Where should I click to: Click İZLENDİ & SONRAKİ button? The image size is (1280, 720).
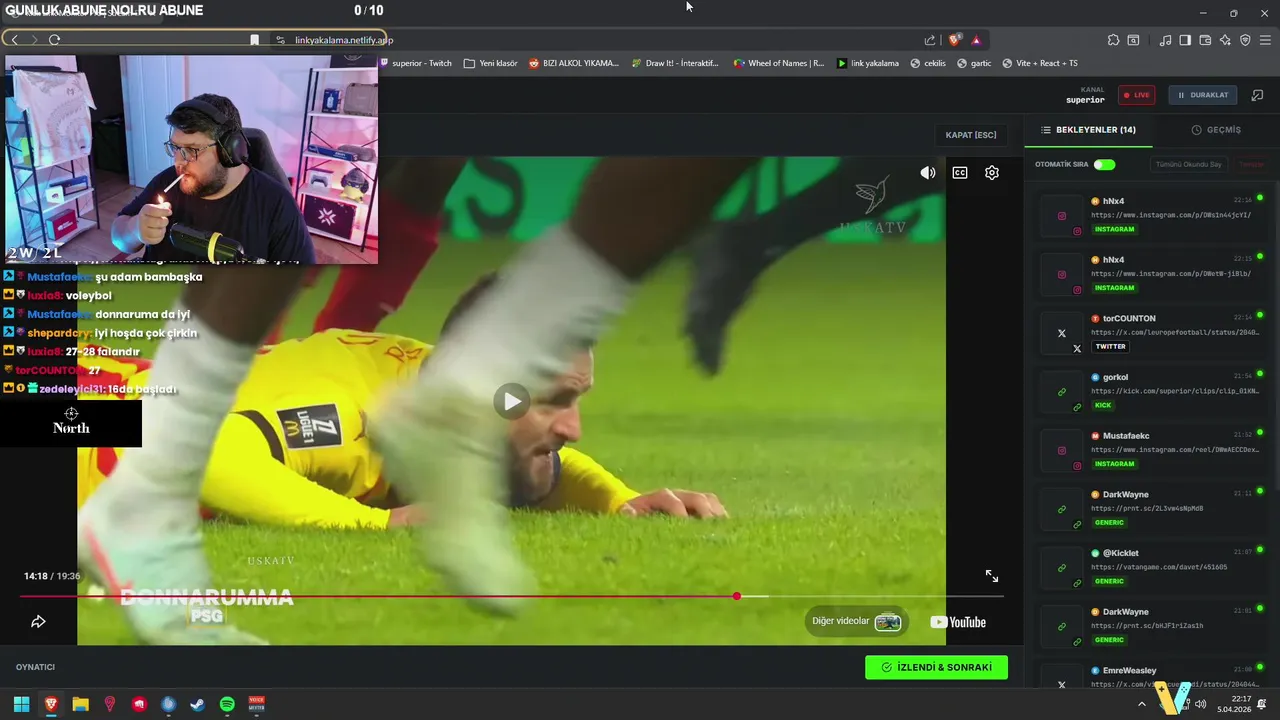(936, 667)
